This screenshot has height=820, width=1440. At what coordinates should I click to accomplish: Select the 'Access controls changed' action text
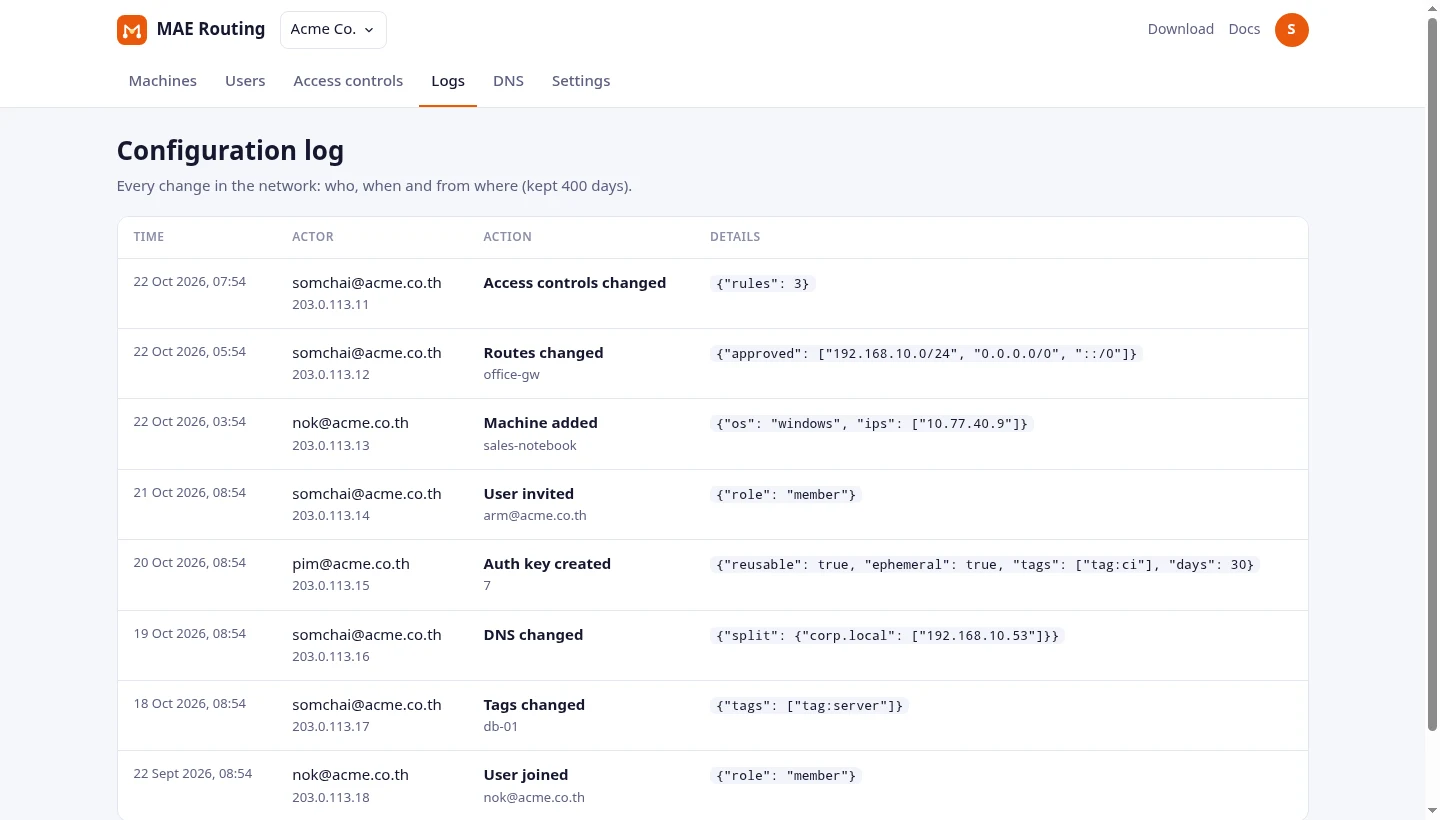click(575, 283)
